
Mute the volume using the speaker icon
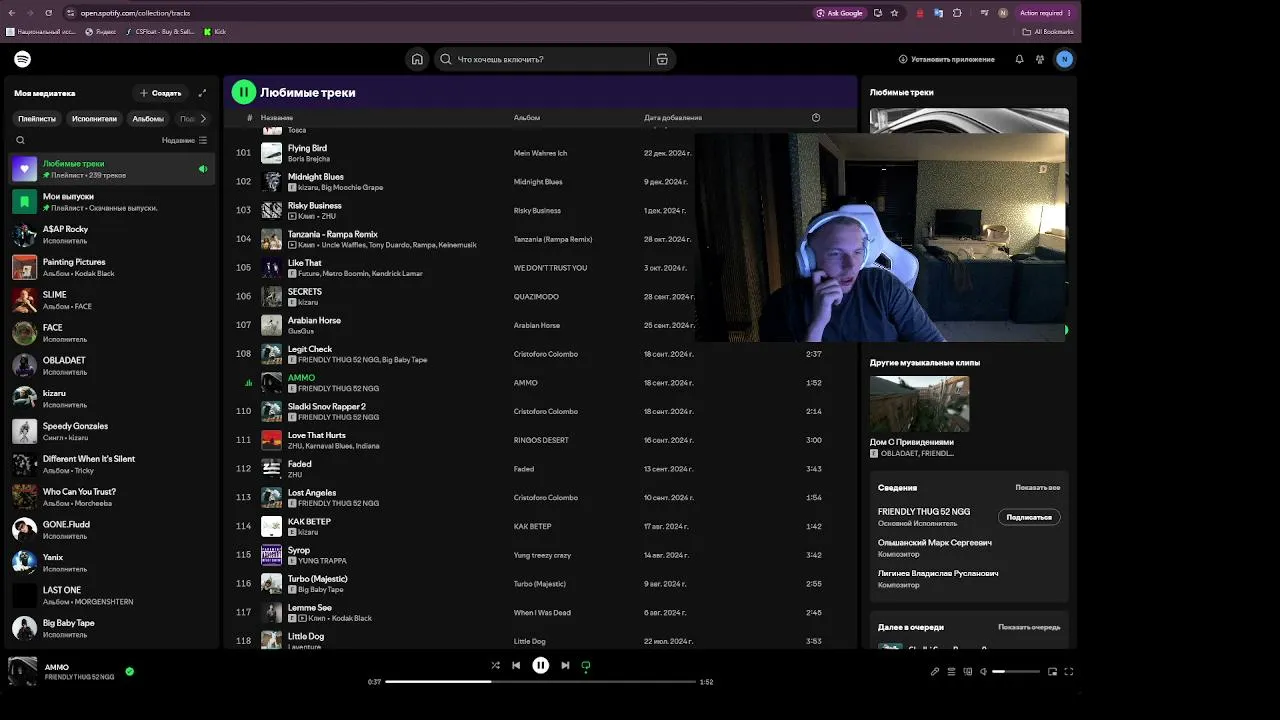coord(984,672)
